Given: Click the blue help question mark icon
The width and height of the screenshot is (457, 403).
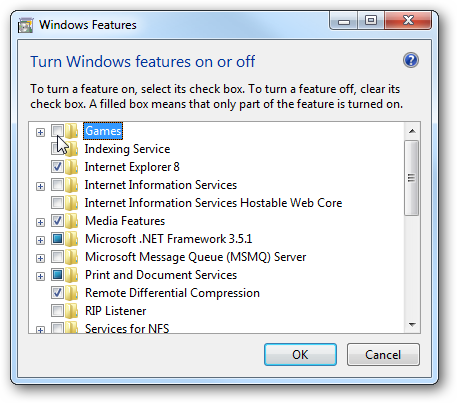Looking at the screenshot, I should click(x=411, y=60).
